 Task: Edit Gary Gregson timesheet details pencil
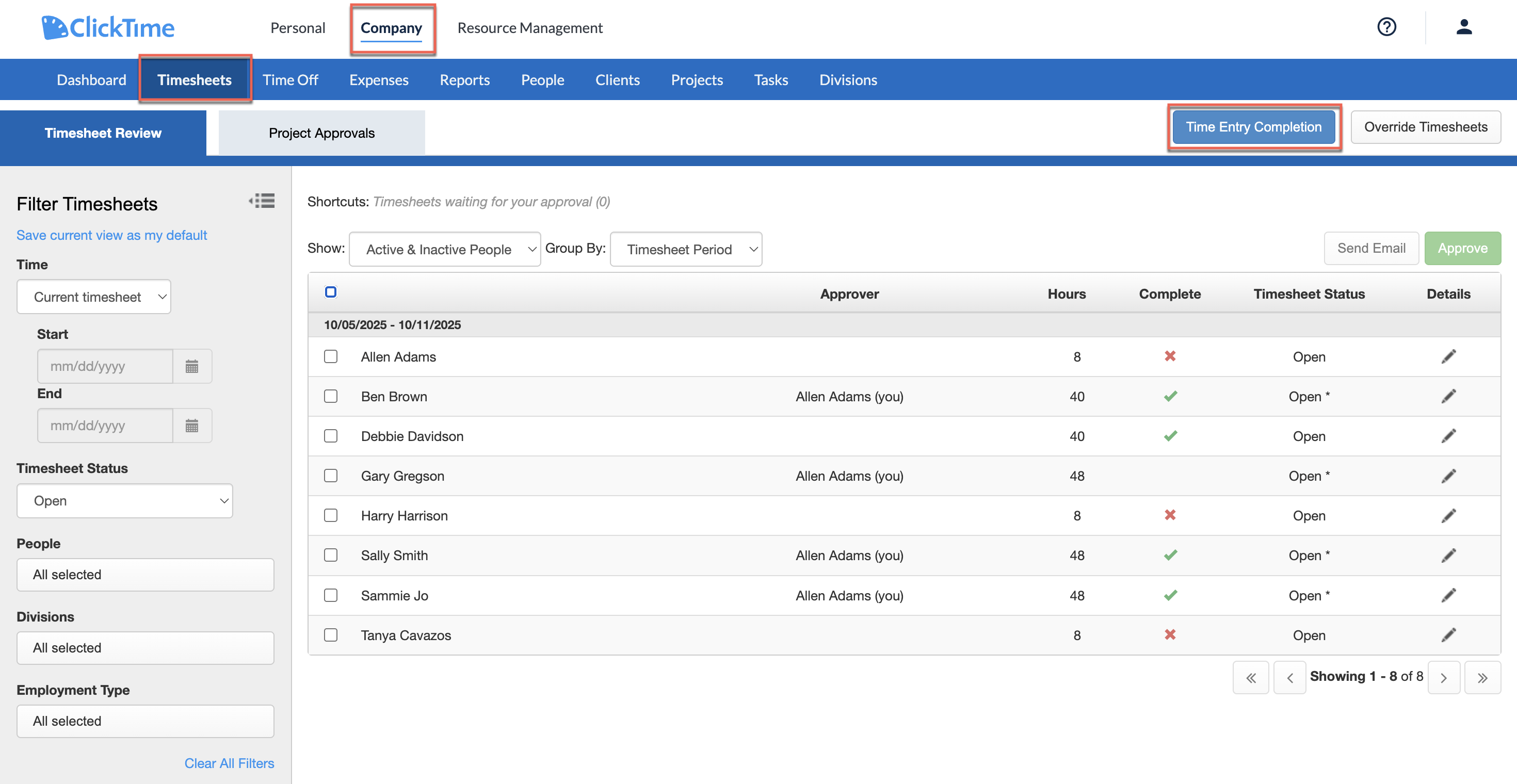click(x=1449, y=476)
